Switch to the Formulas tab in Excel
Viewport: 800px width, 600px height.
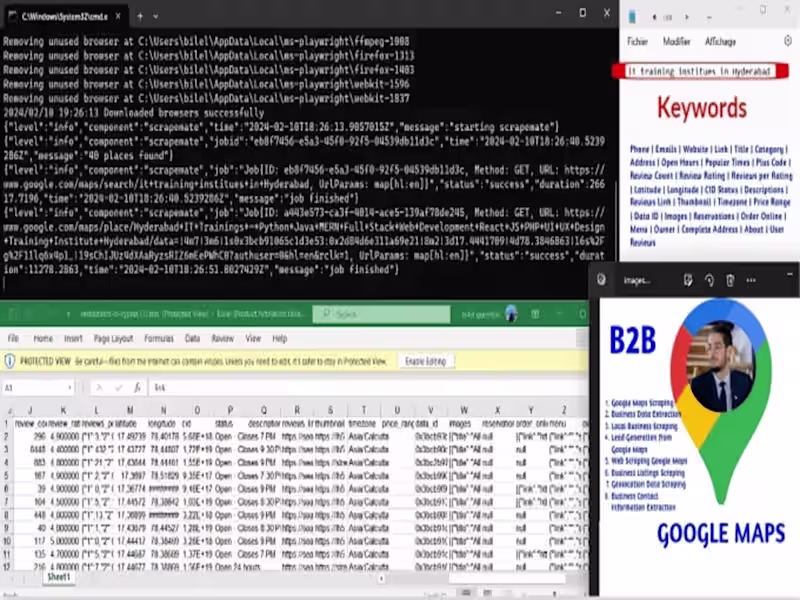[159, 338]
